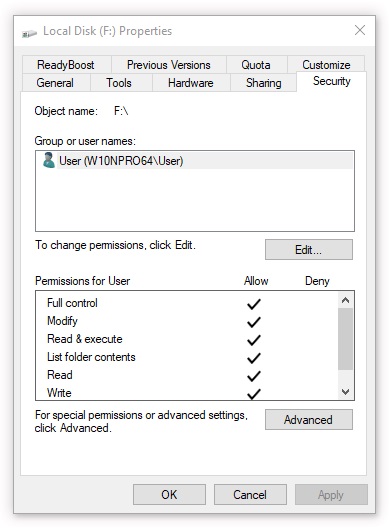Open the Tools tab

(121, 83)
